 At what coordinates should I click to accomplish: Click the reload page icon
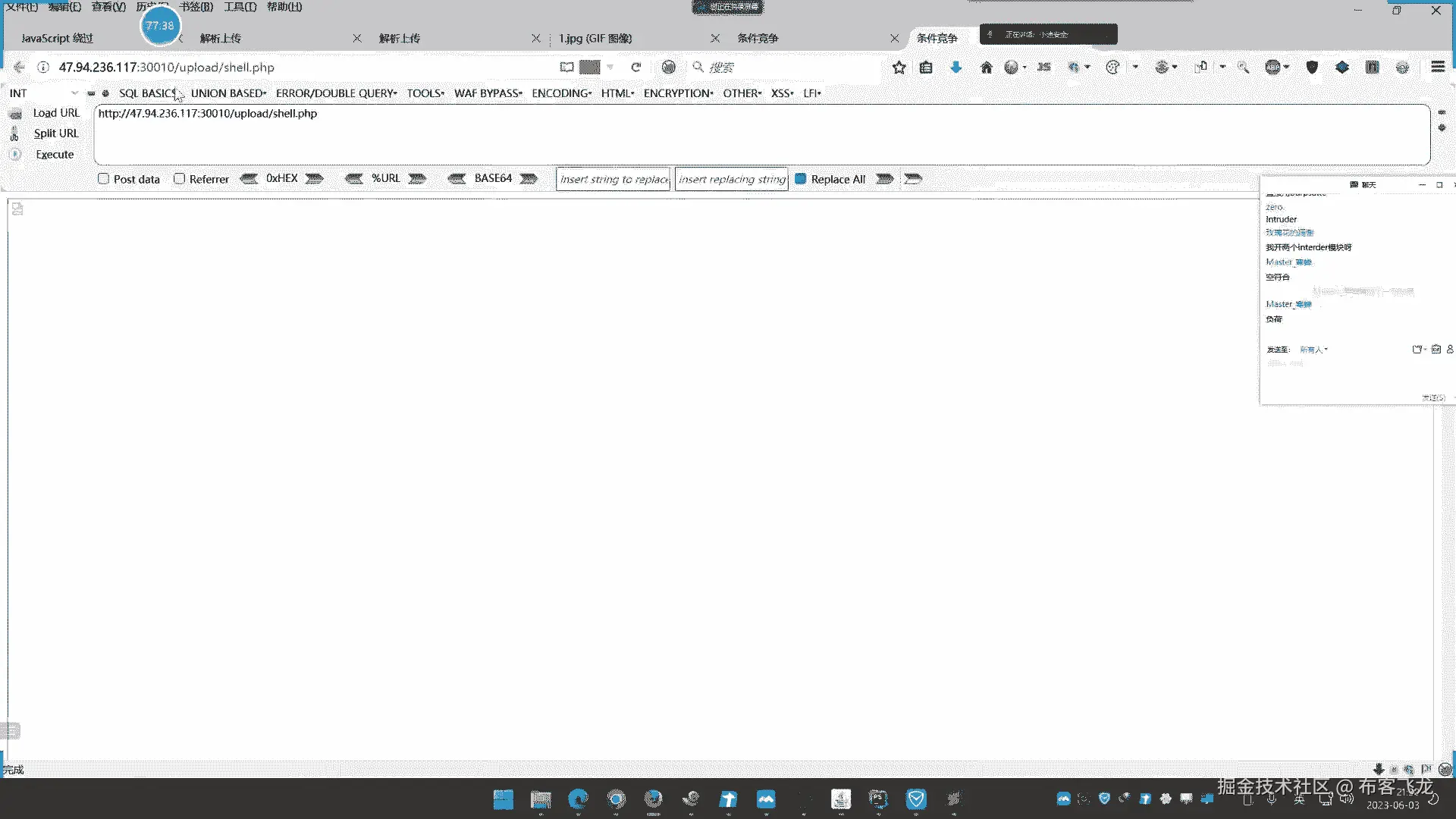tap(636, 67)
